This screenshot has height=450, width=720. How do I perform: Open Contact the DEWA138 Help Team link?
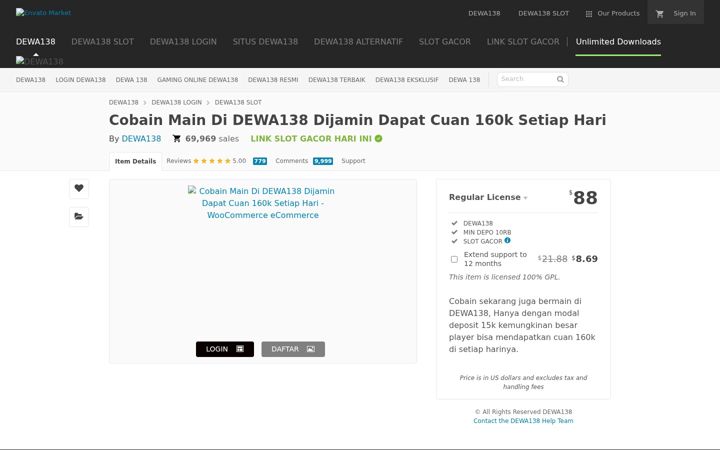[523, 421]
